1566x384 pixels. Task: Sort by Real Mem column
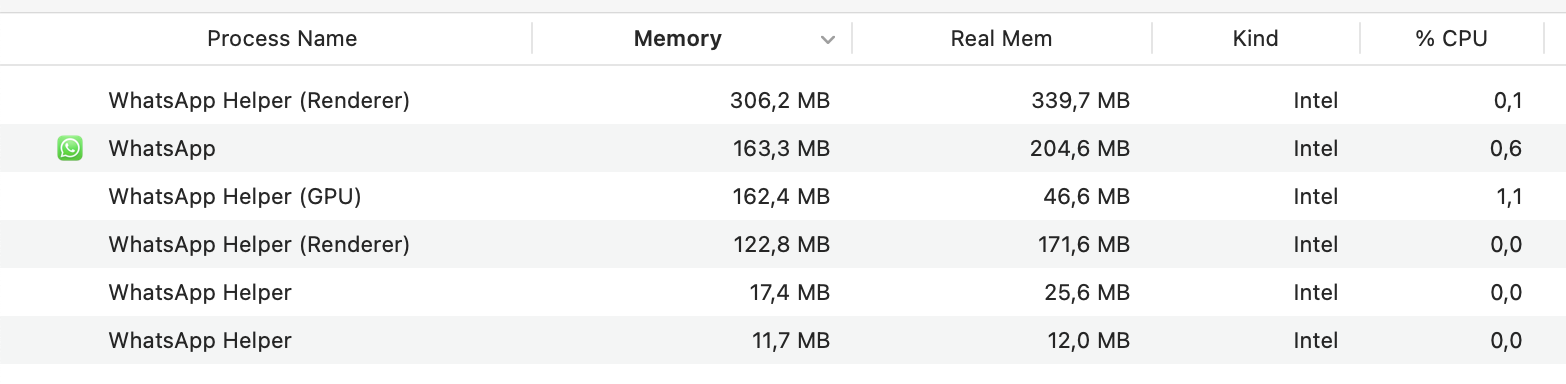[x=1001, y=39]
